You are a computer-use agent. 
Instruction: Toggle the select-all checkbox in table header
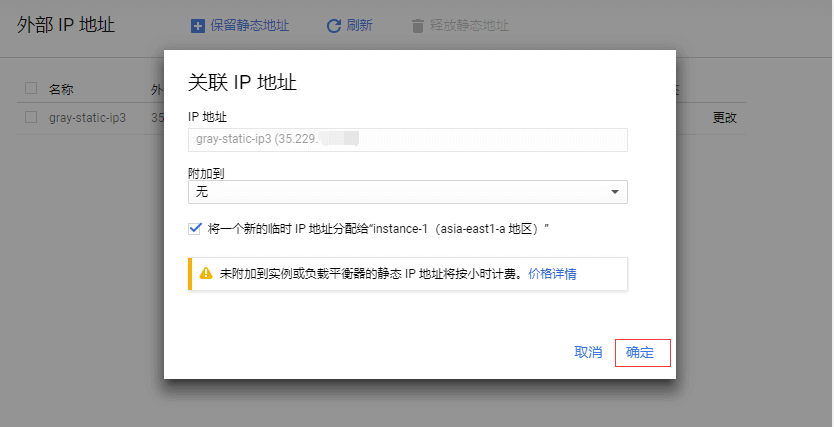[31, 88]
